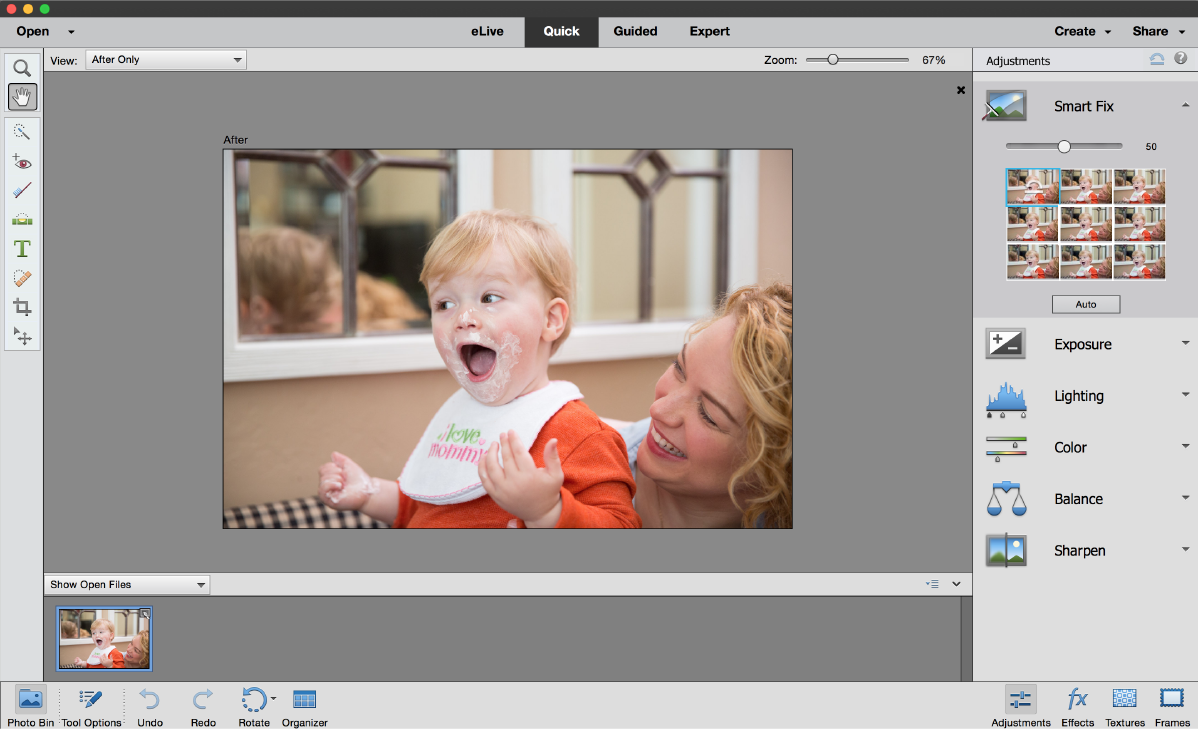Select the Spot Healing Brush
Viewport: 1198px width, 729px height.
[22, 277]
